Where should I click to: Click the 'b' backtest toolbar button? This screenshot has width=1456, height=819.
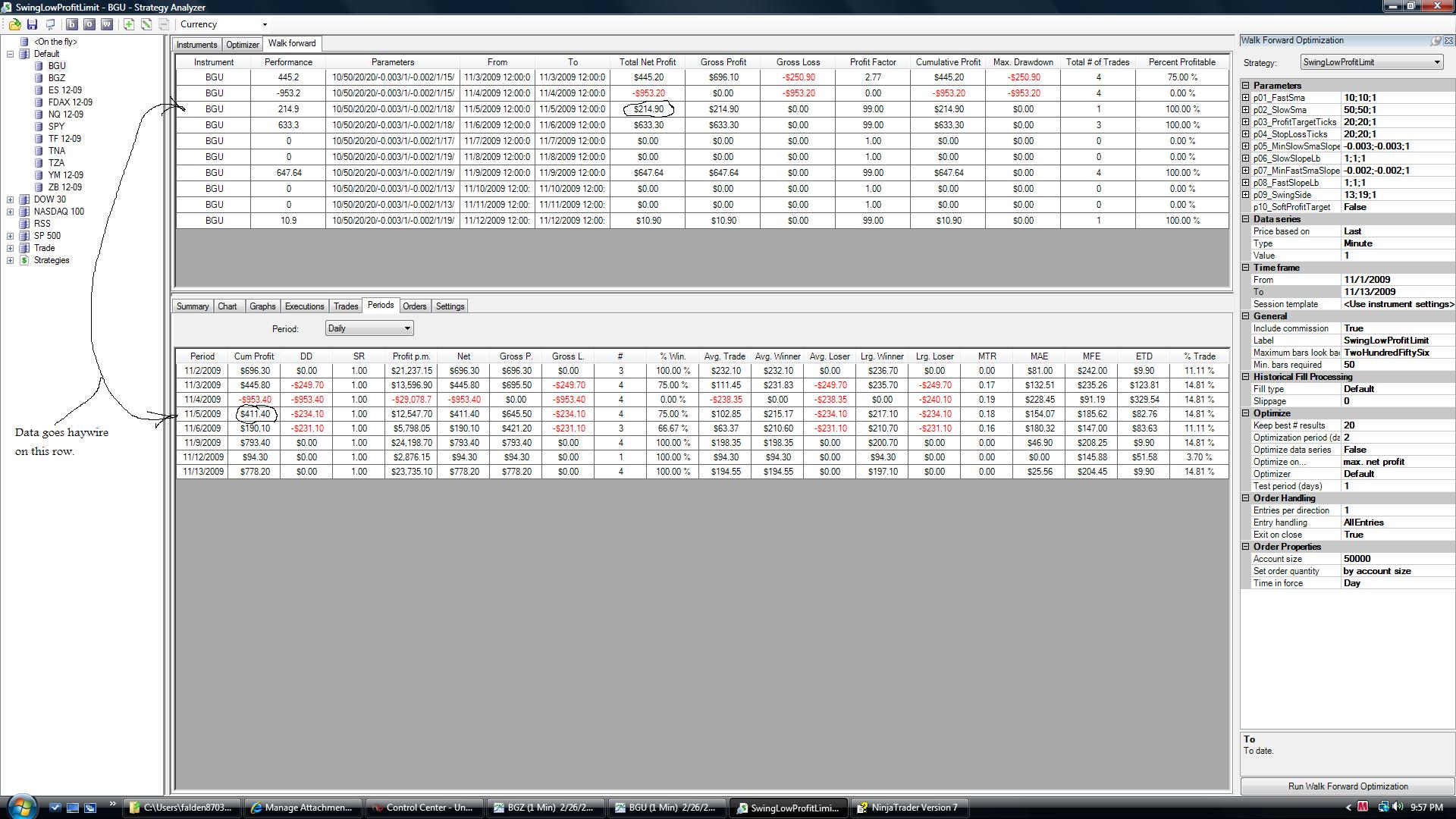[x=72, y=24]
